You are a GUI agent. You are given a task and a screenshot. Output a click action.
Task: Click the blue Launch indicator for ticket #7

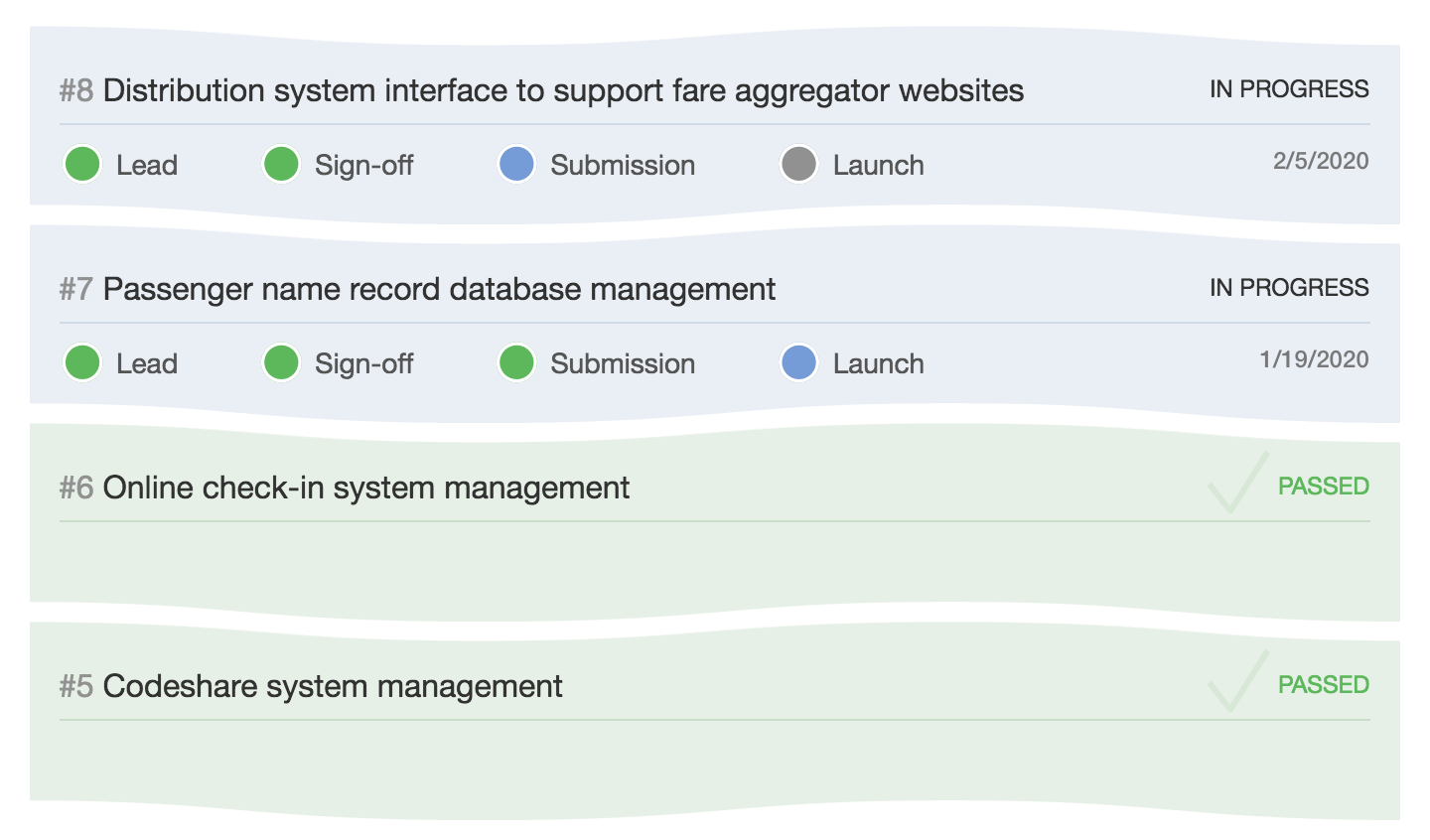[x=798, y=363]
